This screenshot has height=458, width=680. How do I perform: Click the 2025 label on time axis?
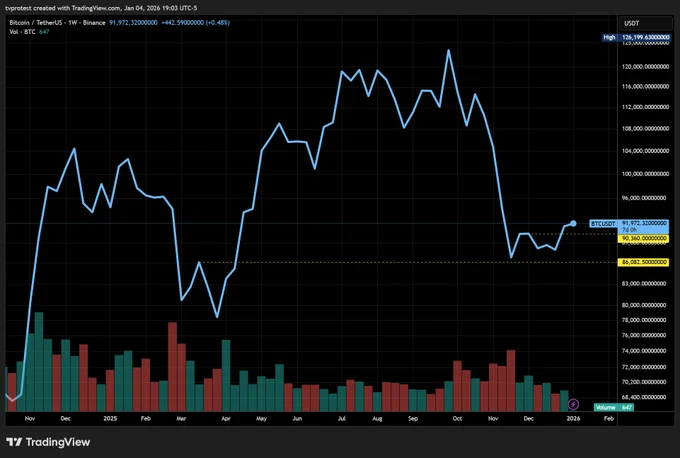coord(110,419)
